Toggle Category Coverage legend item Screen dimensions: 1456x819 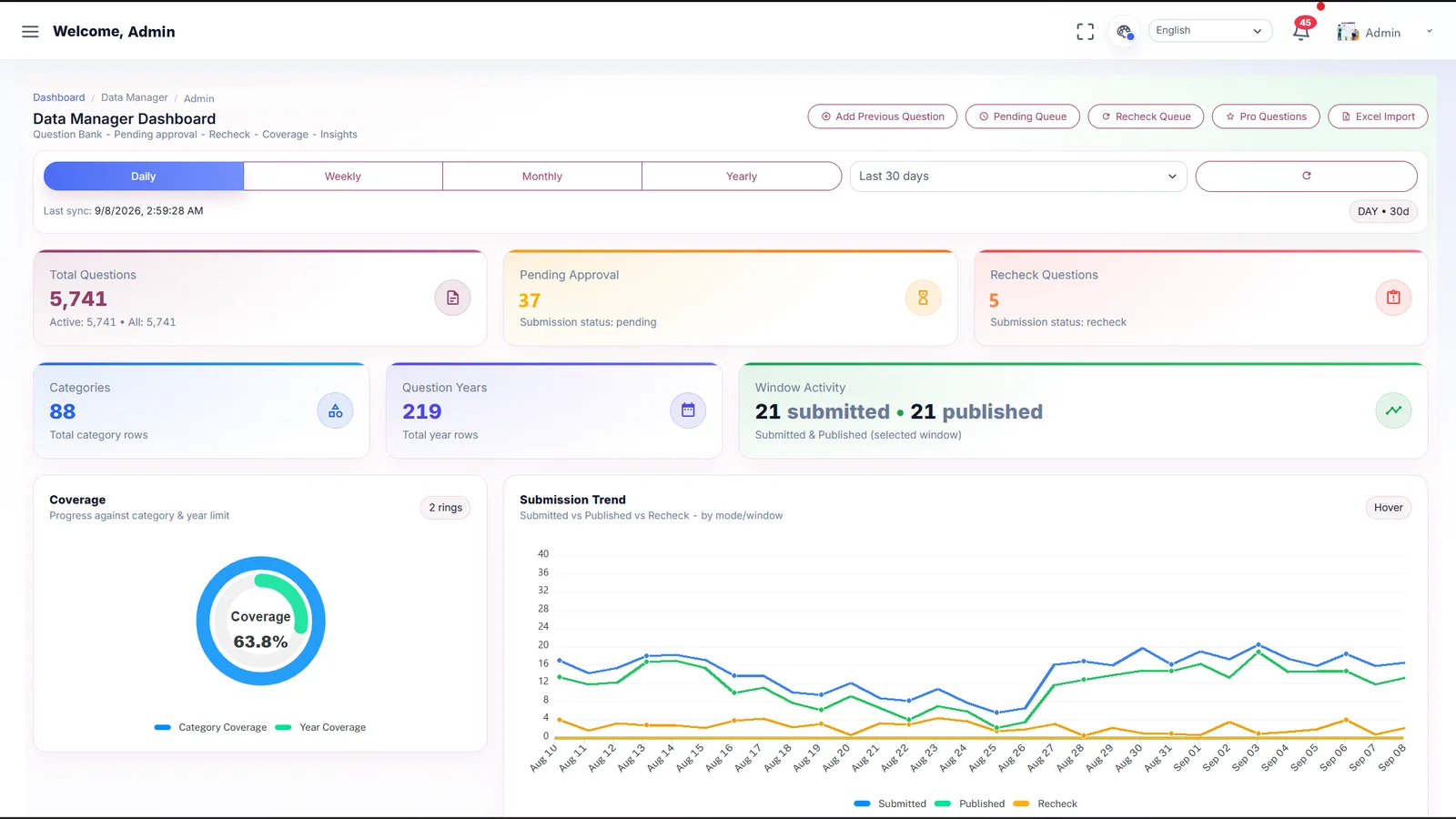pos(211,727)
